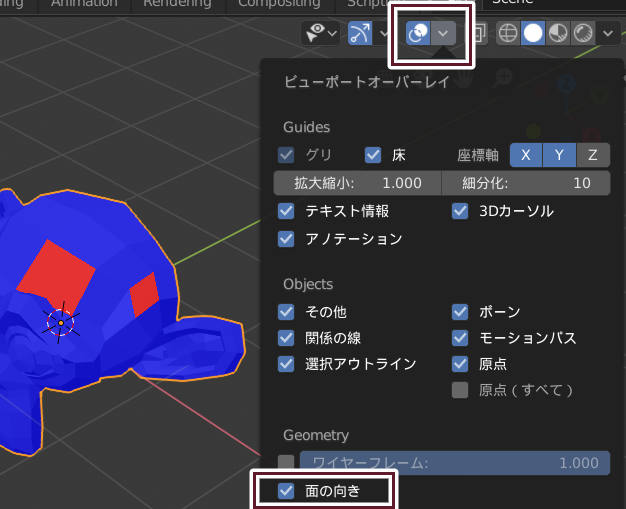The width and height of the screenshot is (626, 509).
Task: Toggle X-ray mode icon
Action: point(479,33)
